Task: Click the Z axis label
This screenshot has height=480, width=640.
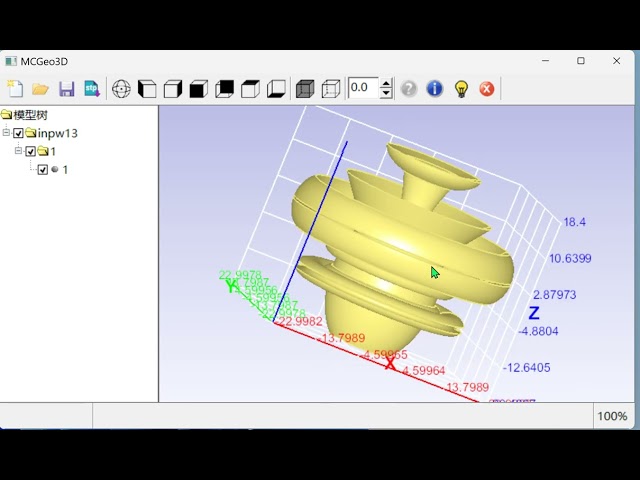Action: [x=534, y=313]
